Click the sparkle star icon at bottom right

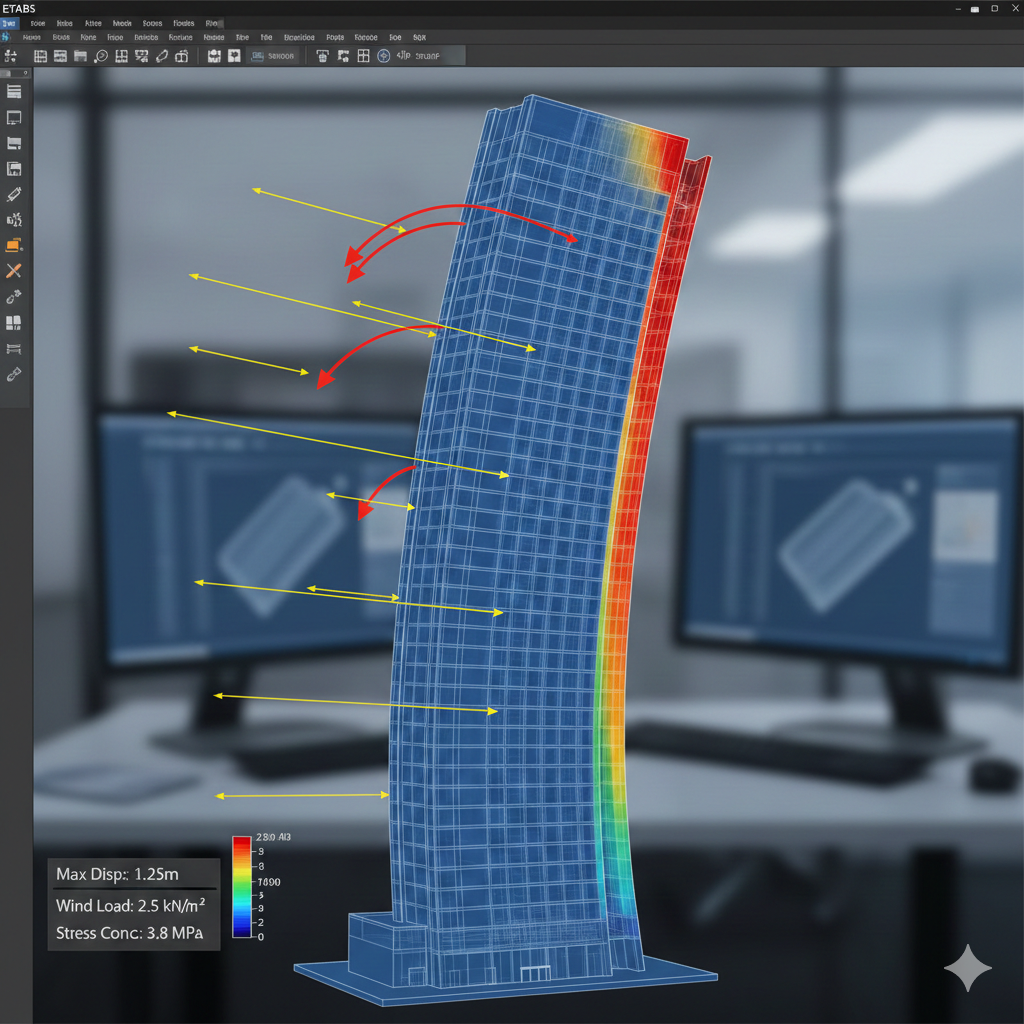point(967,967)
